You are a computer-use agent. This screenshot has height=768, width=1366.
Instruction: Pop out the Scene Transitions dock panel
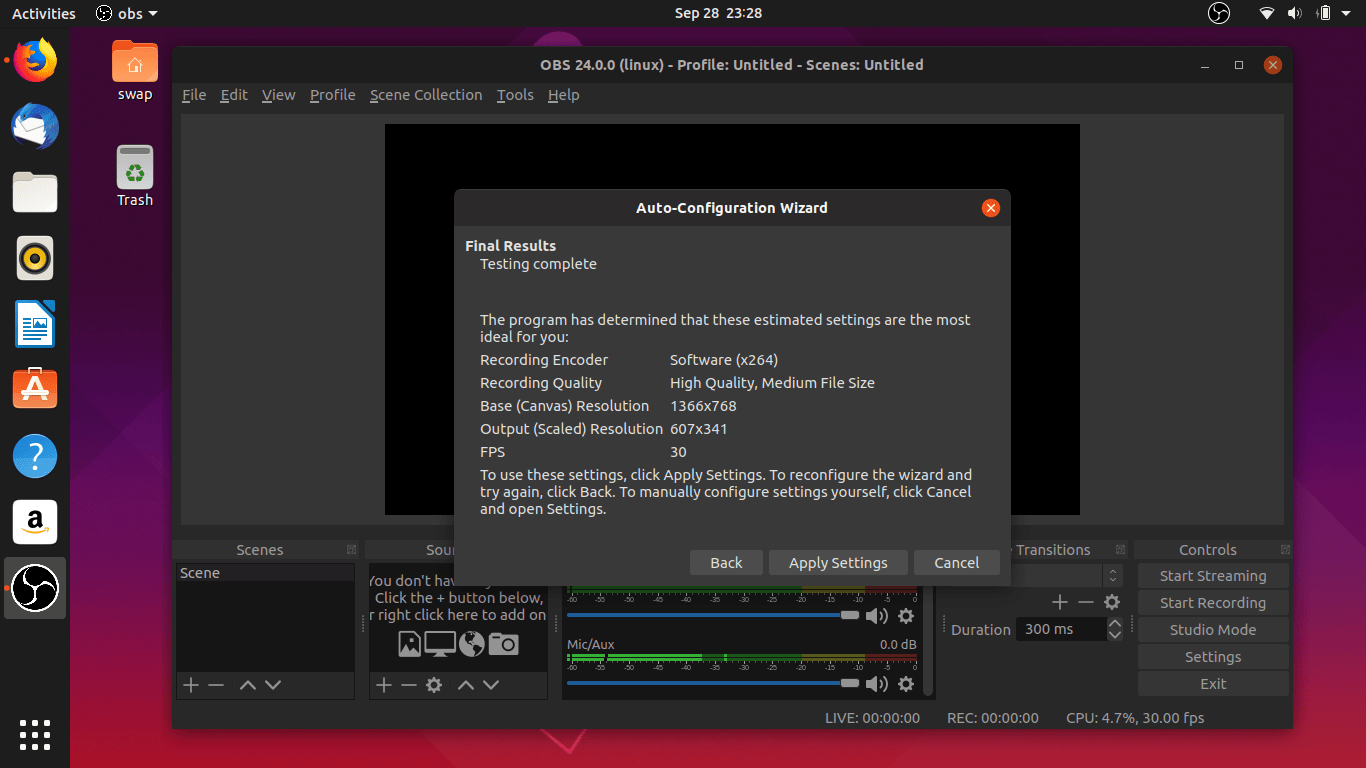coord(1122,550)
